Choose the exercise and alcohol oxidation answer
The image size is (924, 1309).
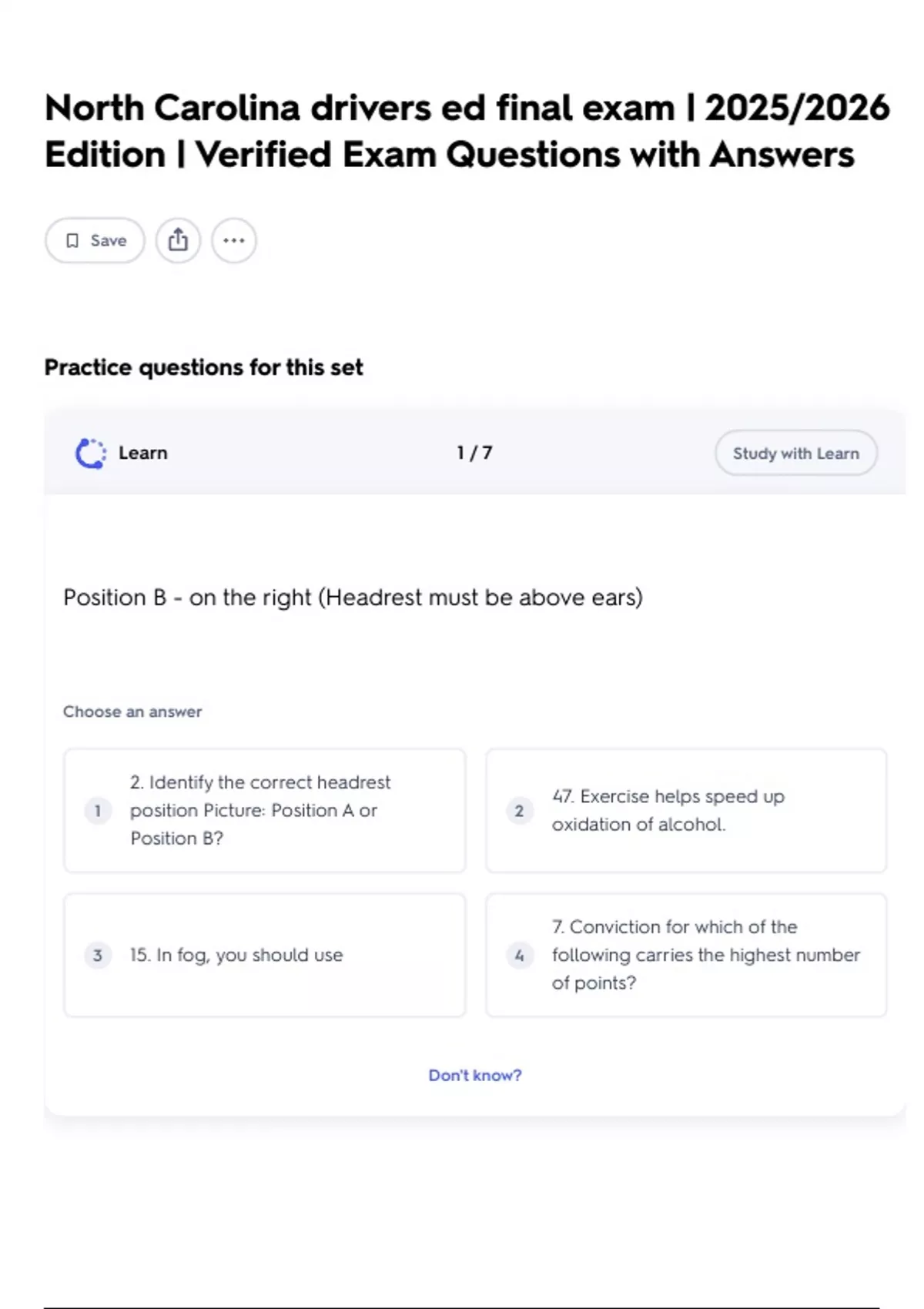pyautogui.click(x=685, y=810)
